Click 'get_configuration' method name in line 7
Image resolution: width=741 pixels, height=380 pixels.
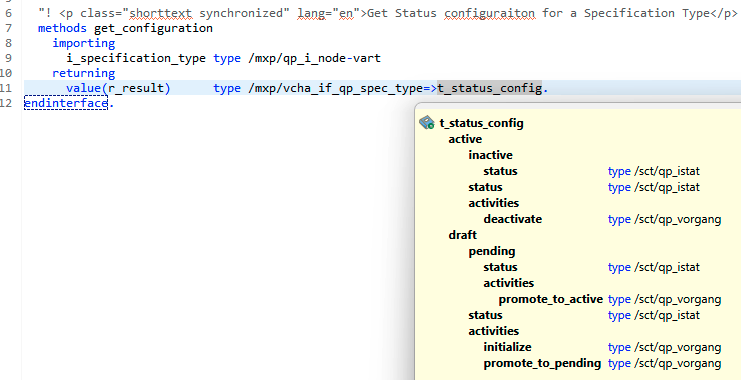154,28
